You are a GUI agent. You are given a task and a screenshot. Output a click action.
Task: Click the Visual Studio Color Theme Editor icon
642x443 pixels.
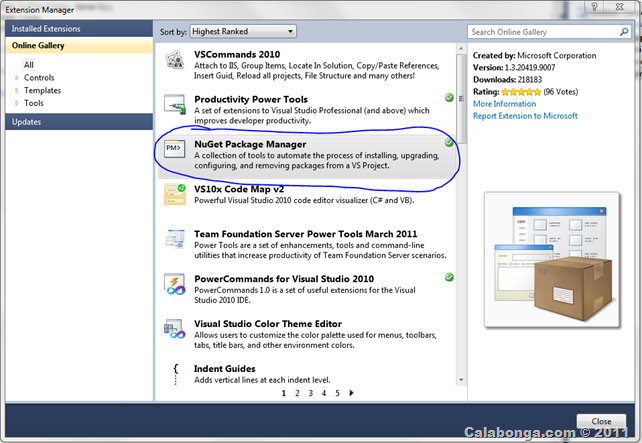[175, 329]
